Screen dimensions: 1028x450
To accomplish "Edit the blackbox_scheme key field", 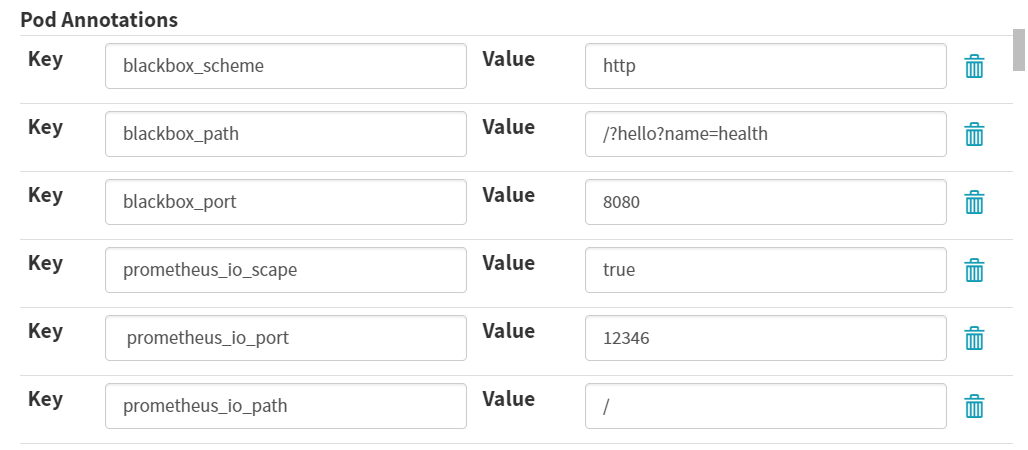I will click(286, 66).
